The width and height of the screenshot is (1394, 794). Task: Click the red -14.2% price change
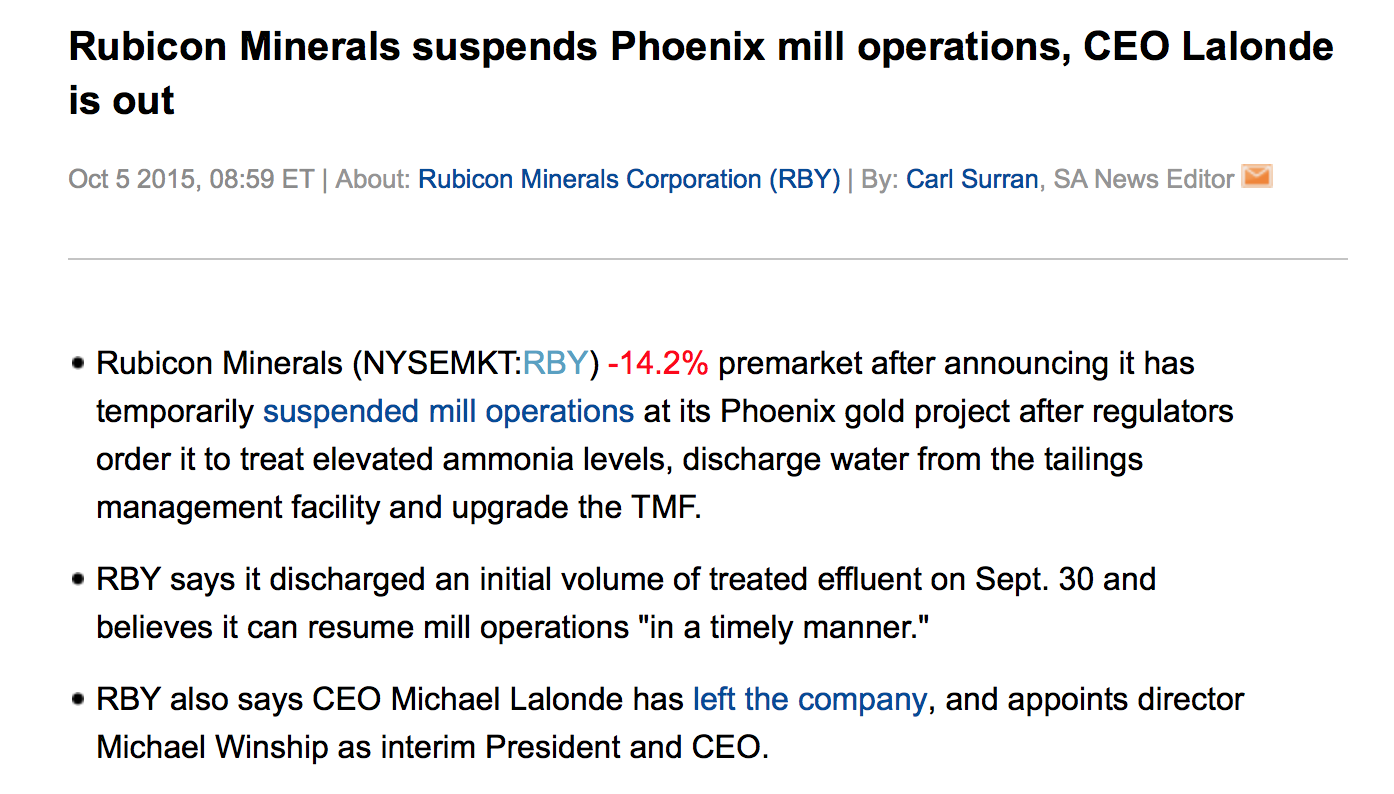pos(657,364)
